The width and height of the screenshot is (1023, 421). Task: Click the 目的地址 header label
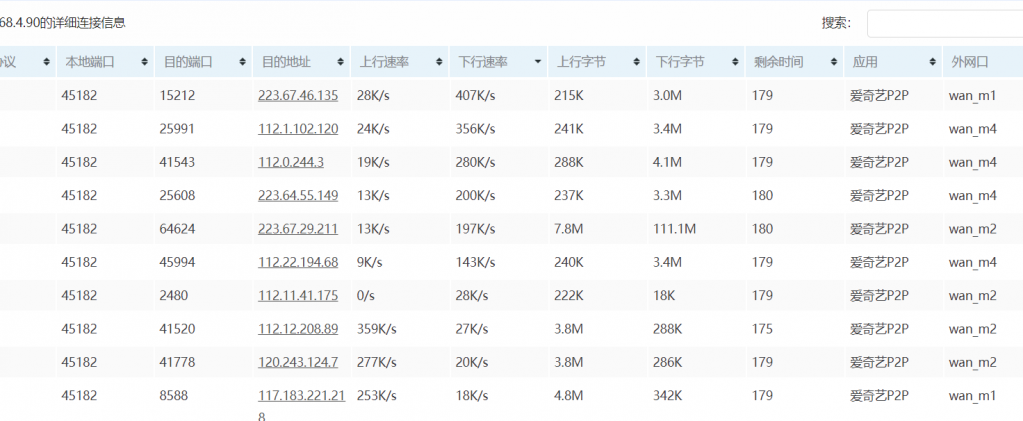[286, 62]
